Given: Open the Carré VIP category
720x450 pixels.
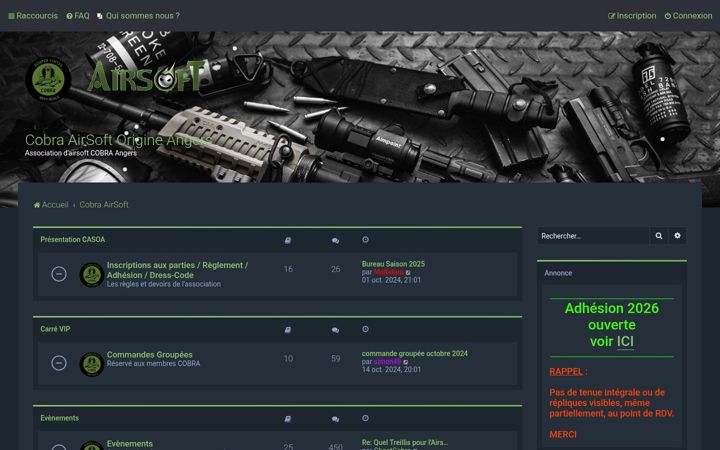Looking at the screenshot, I should point(55,329).
